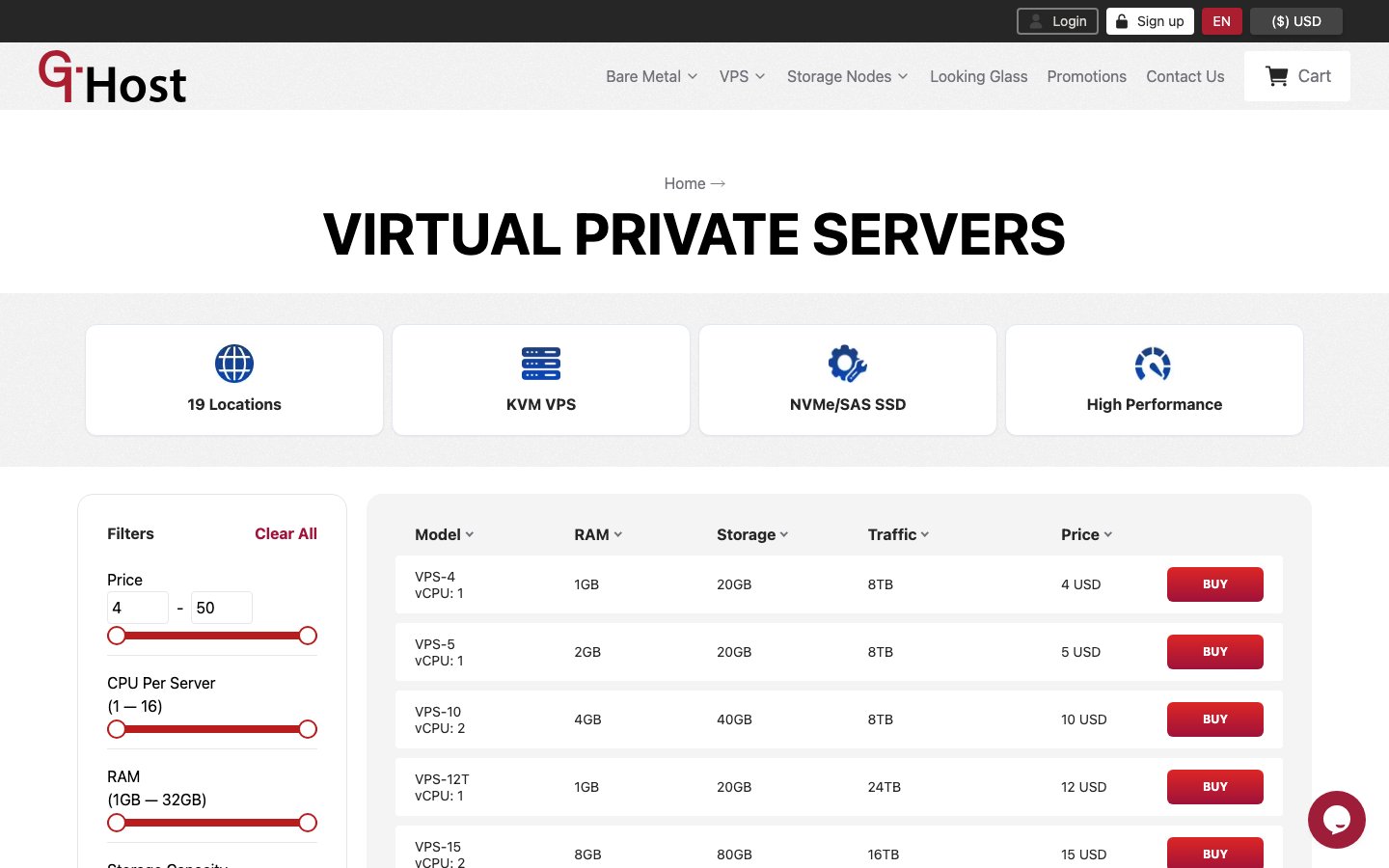The image size is (1389, 868).
Task: Select the High Performance card label
Action: coord(1155,404)
